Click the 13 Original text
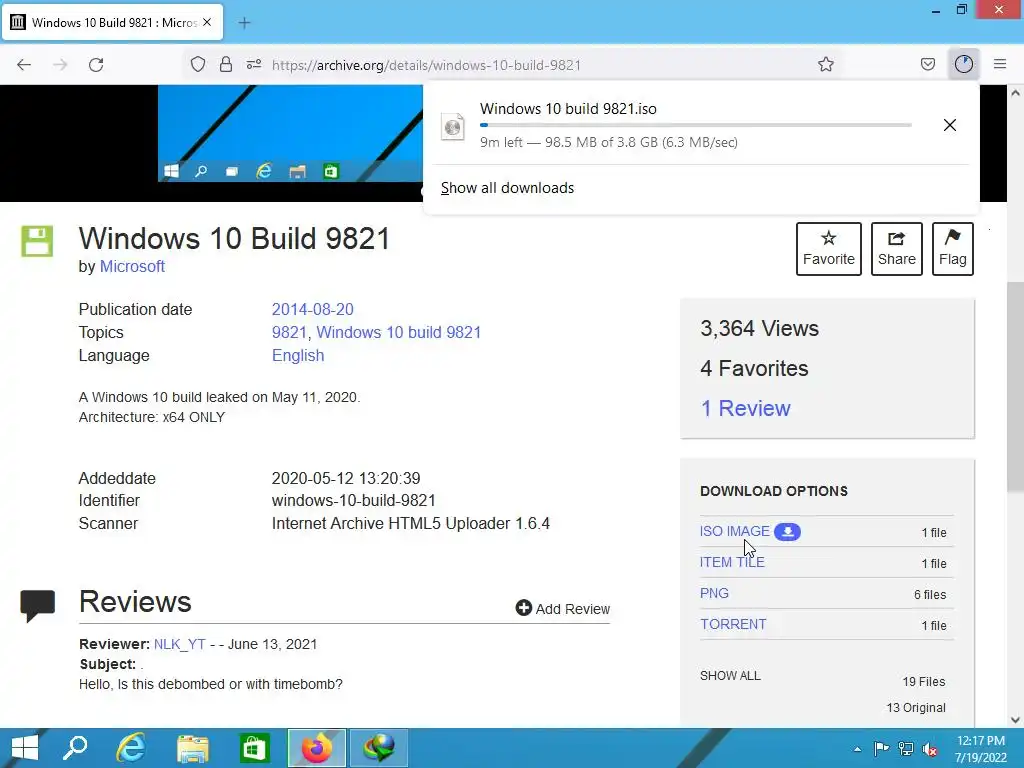Image resolution: width=1024 pixels, height=768 pixels. point(916,708)
